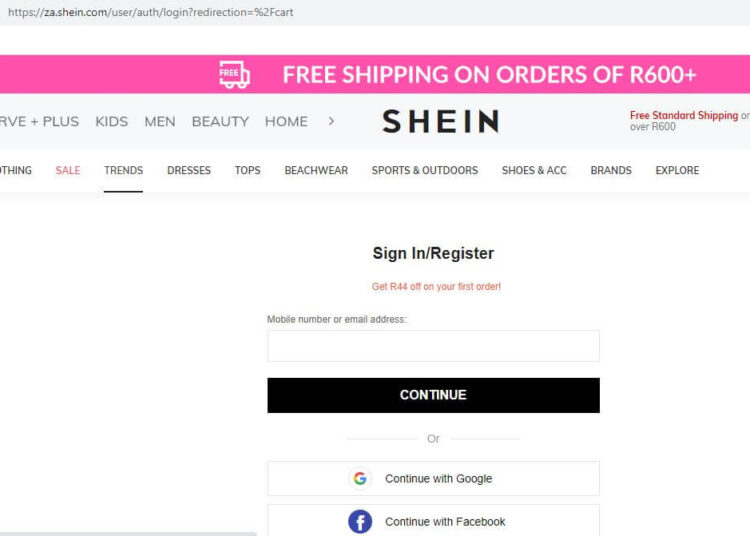The width and height of the screenshot is (750, 536).
Task: Click the free shipping truck icon
Action: point(234,75)
